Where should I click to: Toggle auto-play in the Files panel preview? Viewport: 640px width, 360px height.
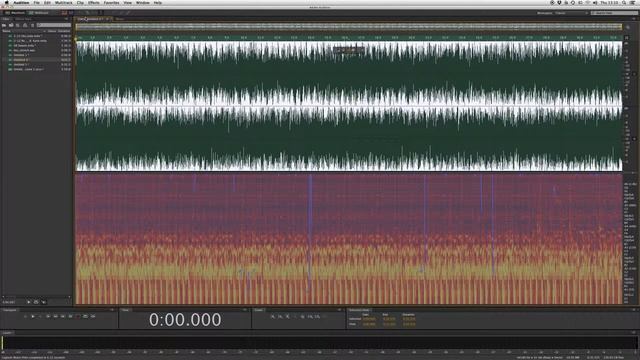point(44,302)
